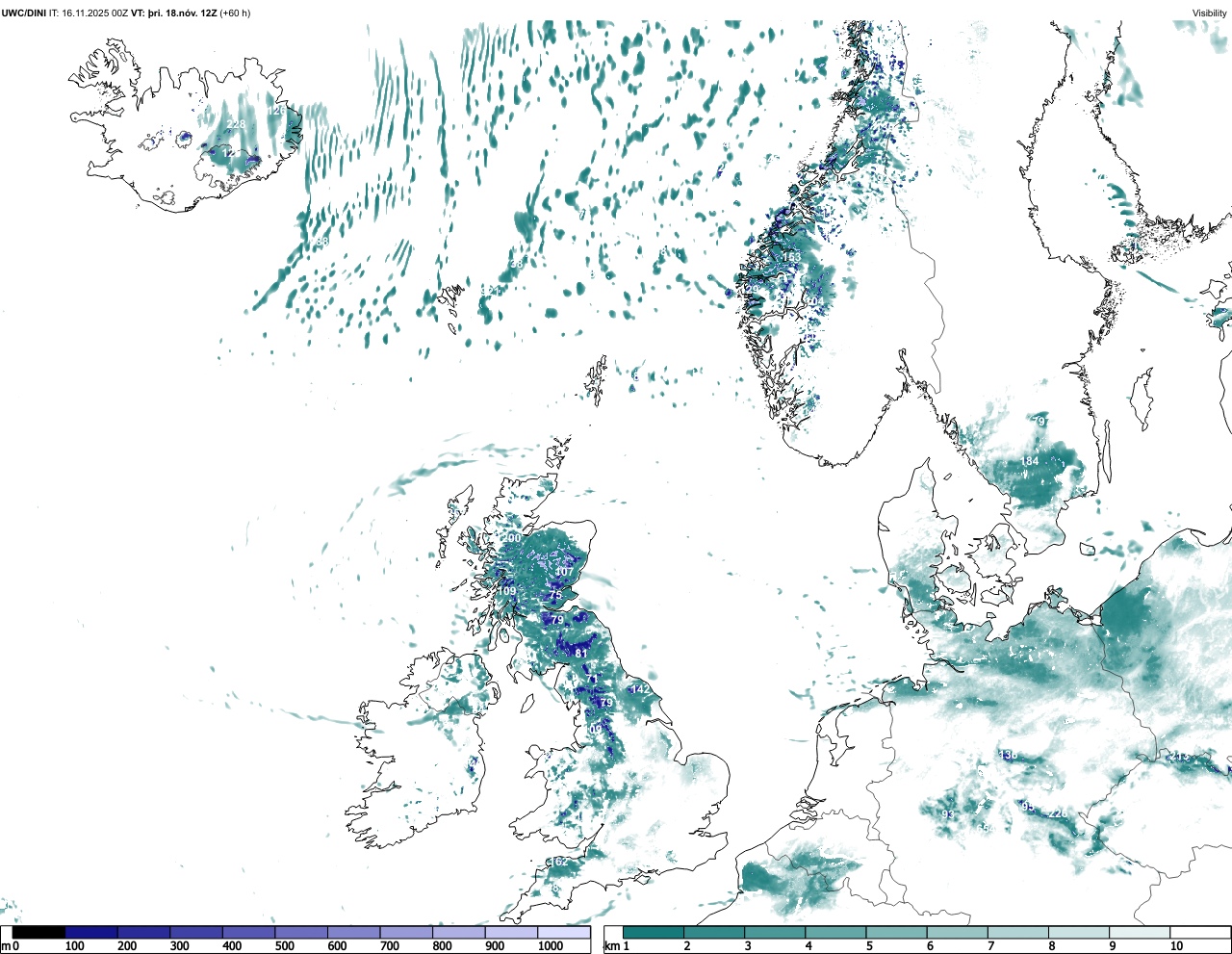Click the 900–1000 m lightest violet swatch
Image resolution: width=1232 pixels, height=954 pixels.
point(511,932)
